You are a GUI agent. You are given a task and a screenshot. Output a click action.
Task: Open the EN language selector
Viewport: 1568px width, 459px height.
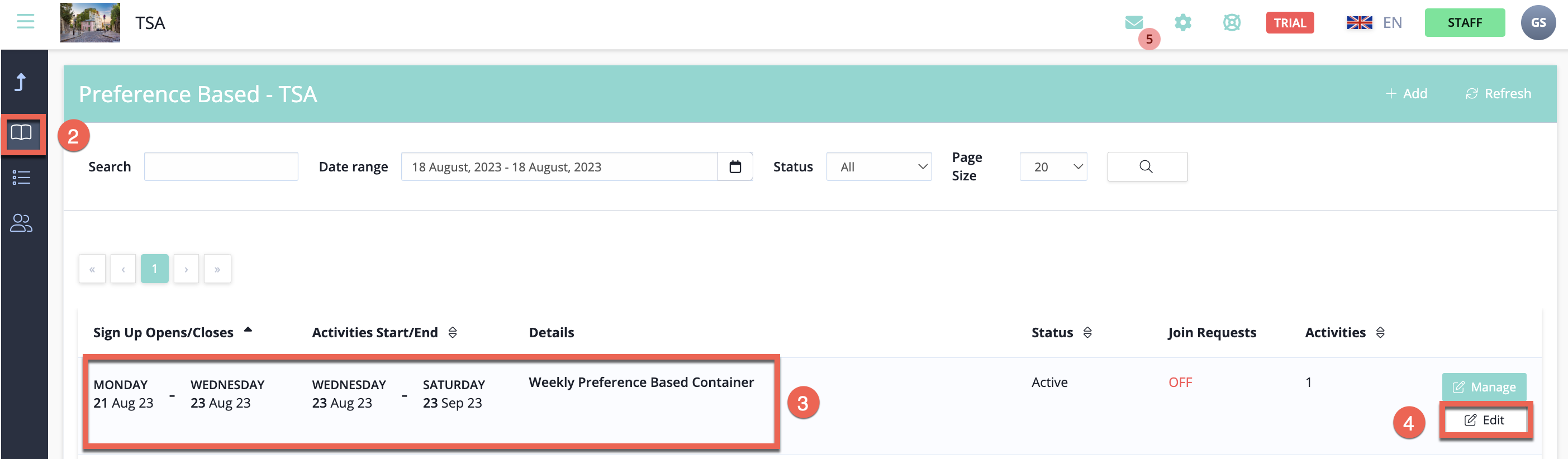click(x=1375, y=23)
